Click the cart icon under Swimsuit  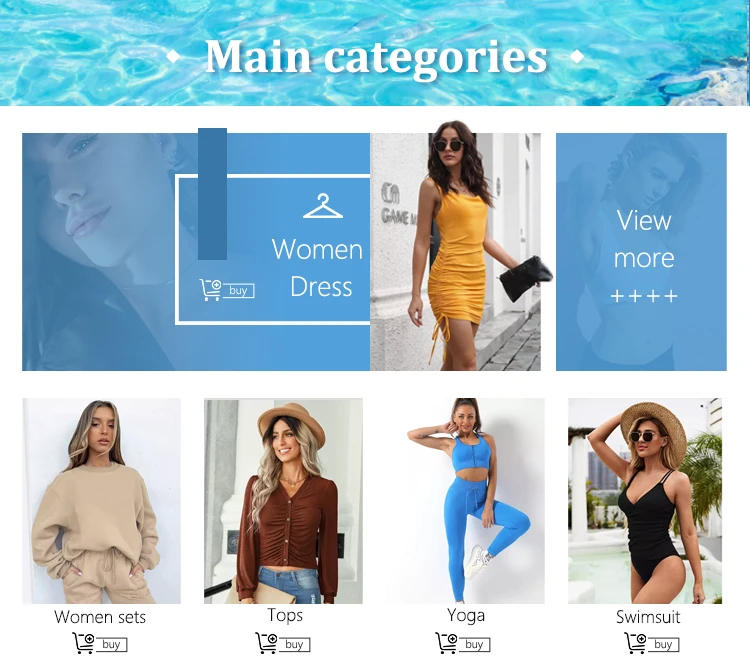tap(636, 643)
